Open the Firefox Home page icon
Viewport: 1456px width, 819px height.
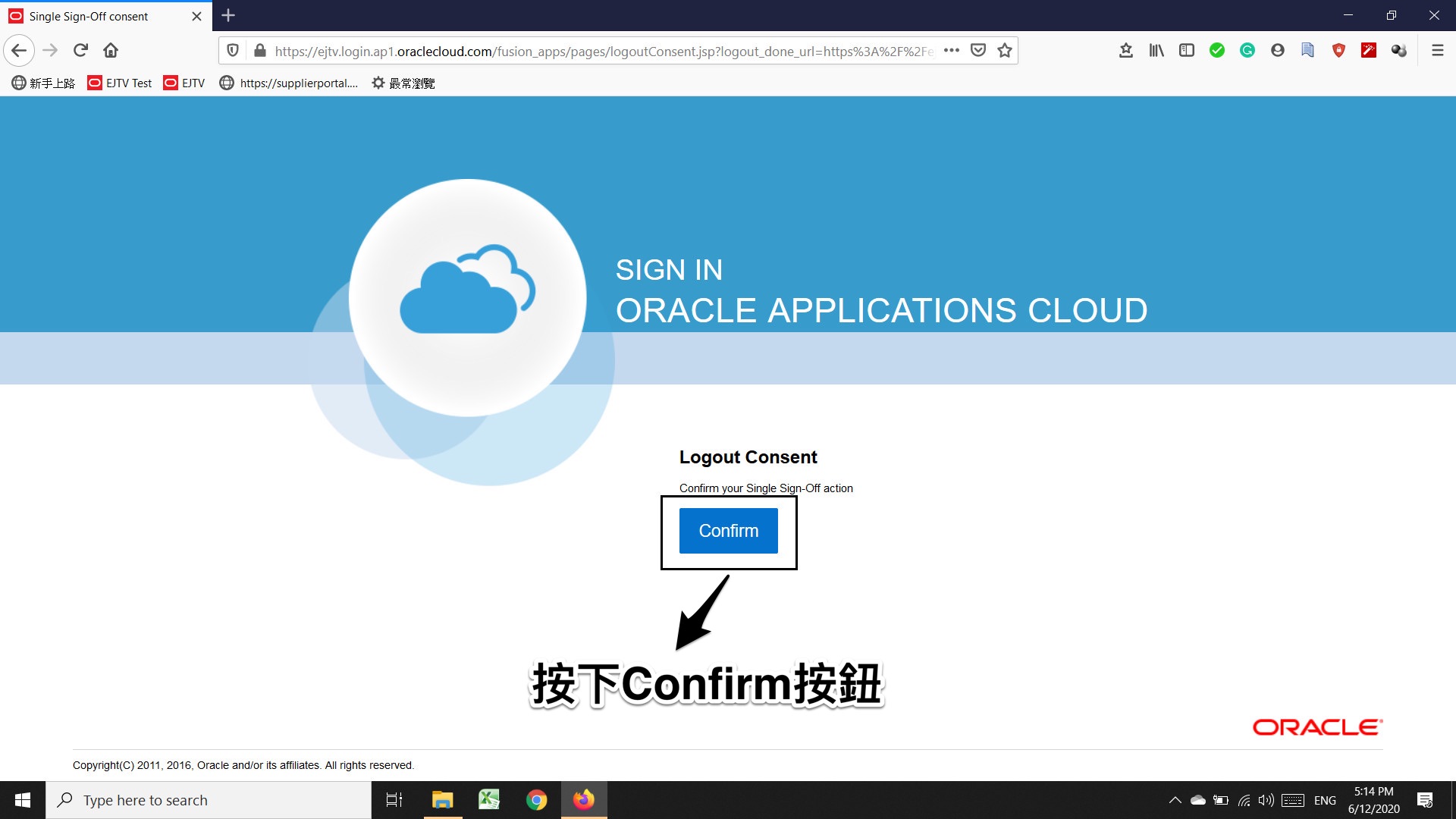[x=111, y=51]
